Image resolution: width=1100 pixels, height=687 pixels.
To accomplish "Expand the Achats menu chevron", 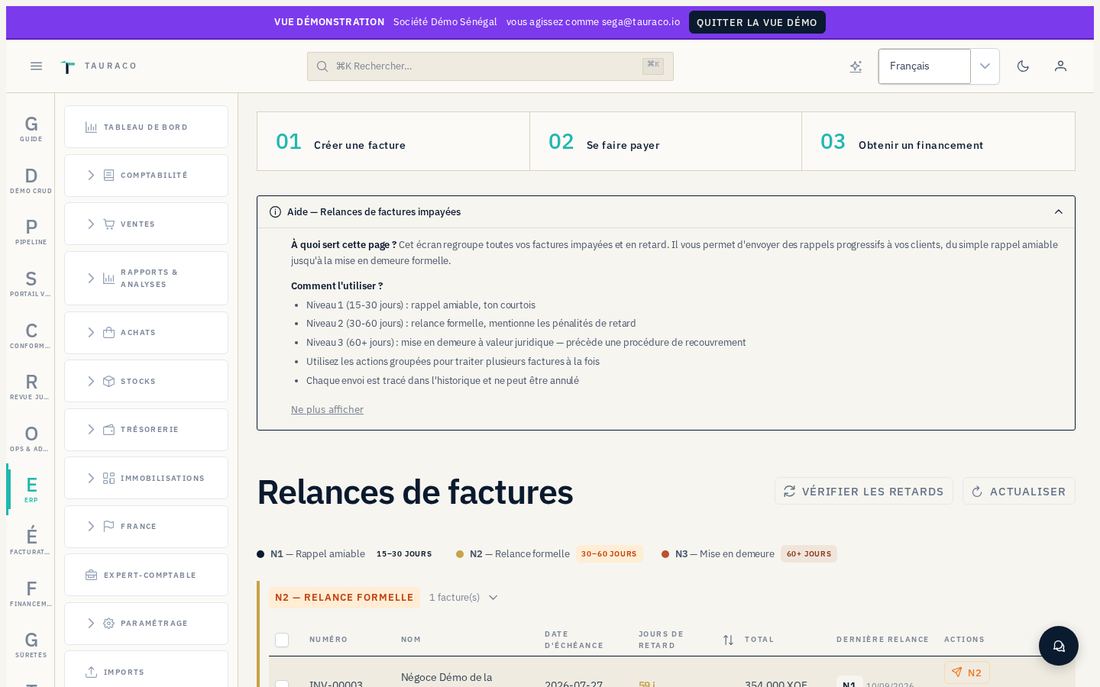I will [90, 333].
